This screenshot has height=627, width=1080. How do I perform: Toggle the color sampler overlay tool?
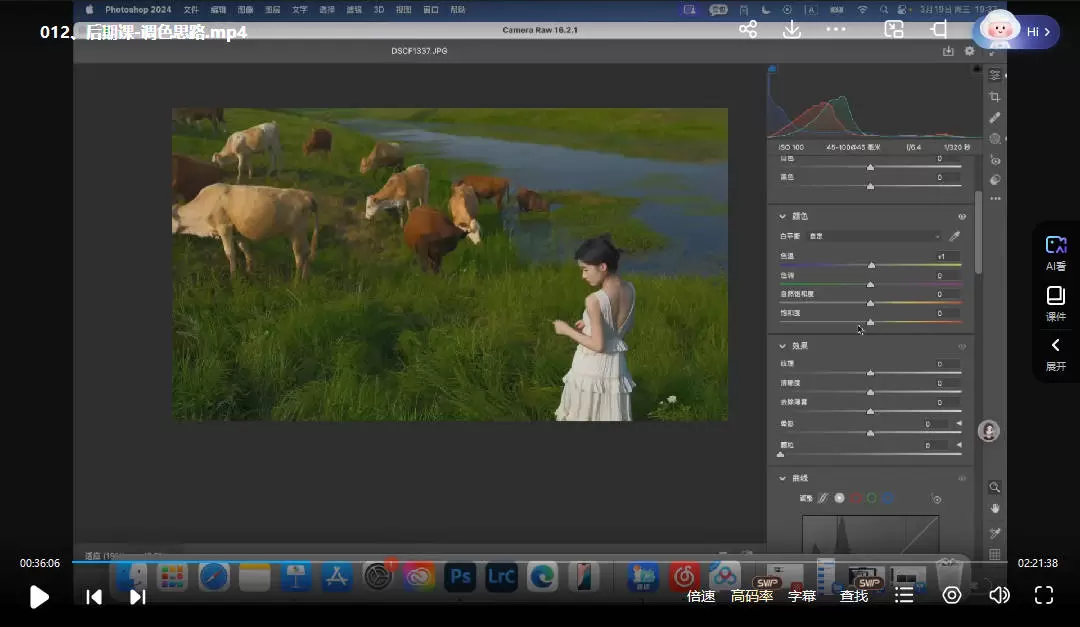coord(995,533)
